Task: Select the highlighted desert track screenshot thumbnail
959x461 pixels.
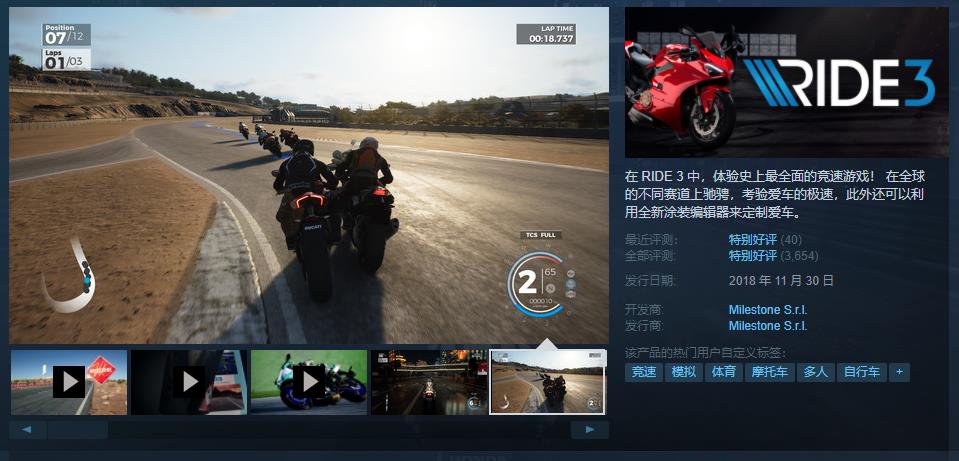Action: [548, 382]
